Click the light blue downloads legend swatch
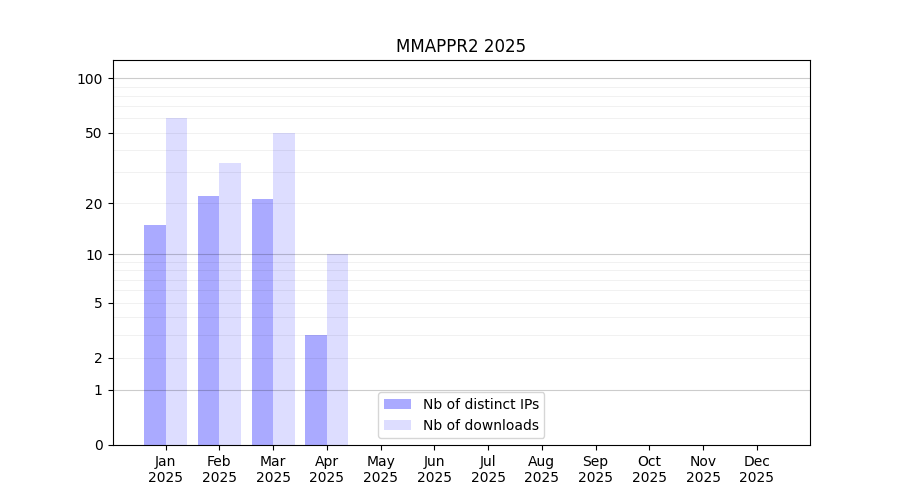The height and width of the screenshot is (500, 900). [397, 425]
